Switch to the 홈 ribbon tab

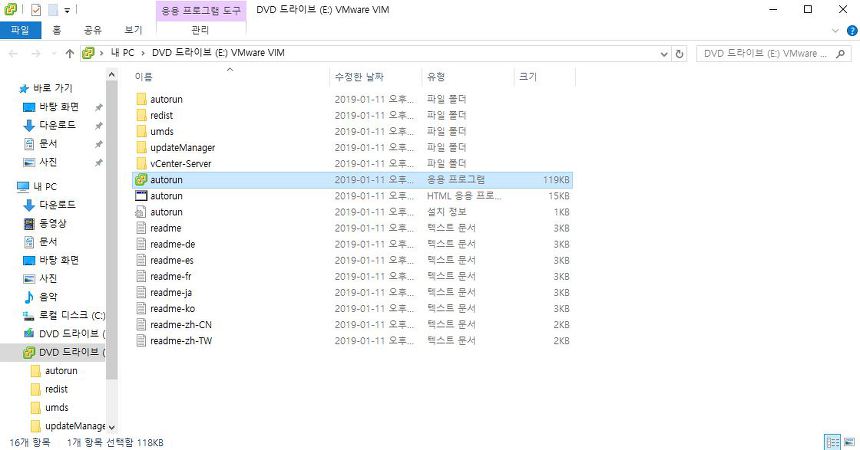[56, 30]
